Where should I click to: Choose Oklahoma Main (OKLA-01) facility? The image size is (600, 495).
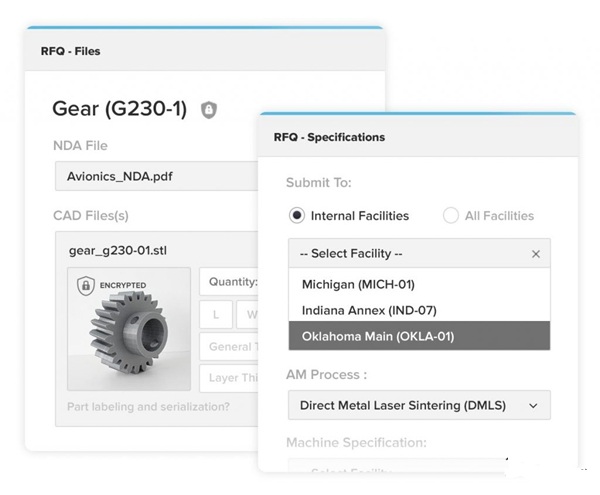pyautogui.click(x=419, y=336)
